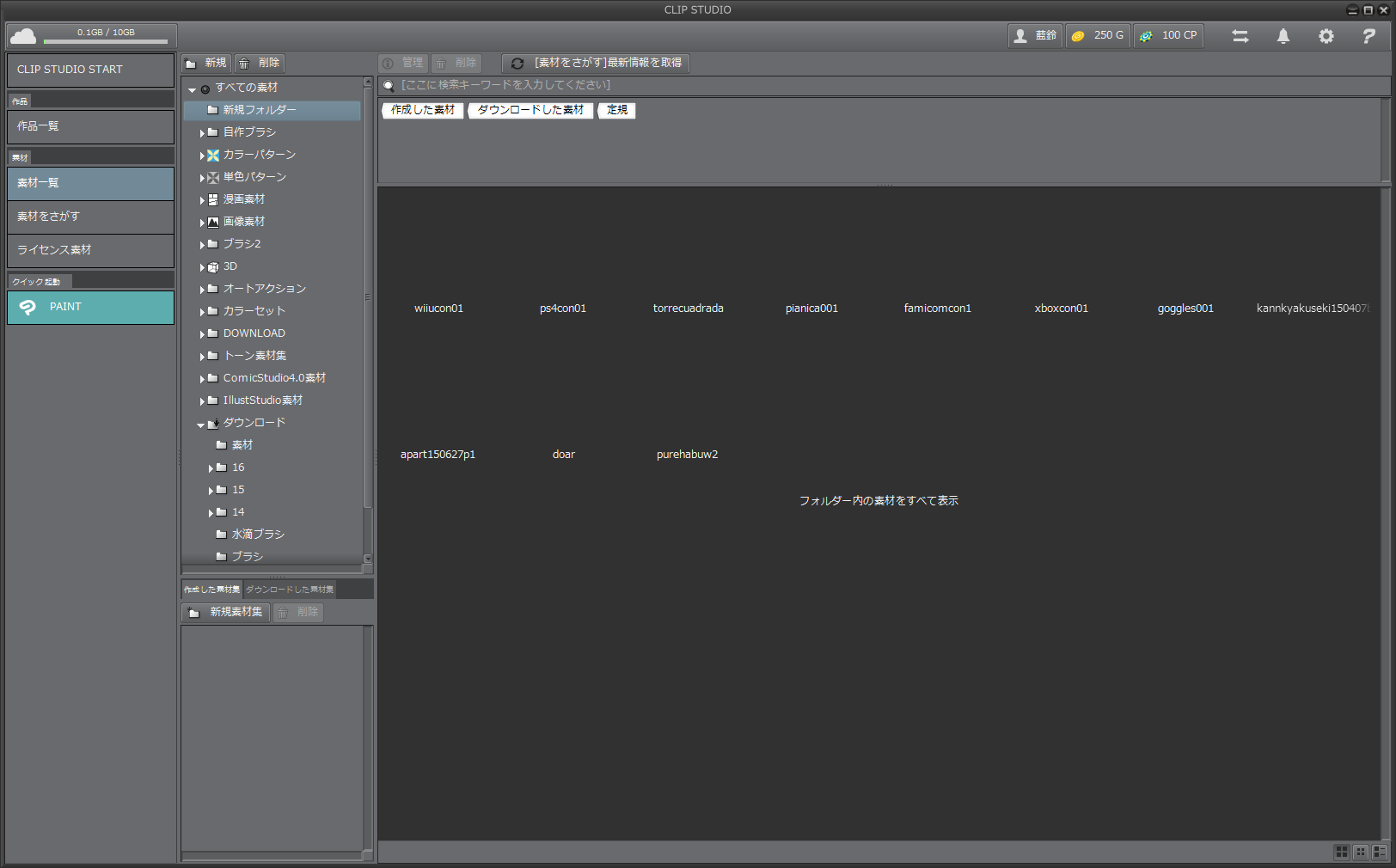1396x868 pixels.
Task: Click the sync transfer arrows icon
Action: pyautogui.click(x=1240, y=36)
